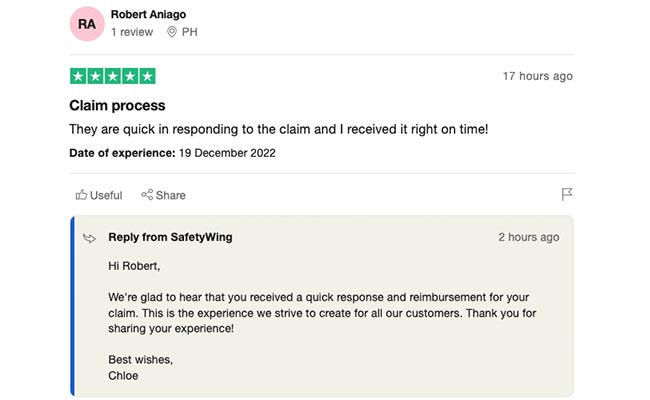
Task: Click the "Hi Robert," greeting text
Action: (x=134, y=266)
